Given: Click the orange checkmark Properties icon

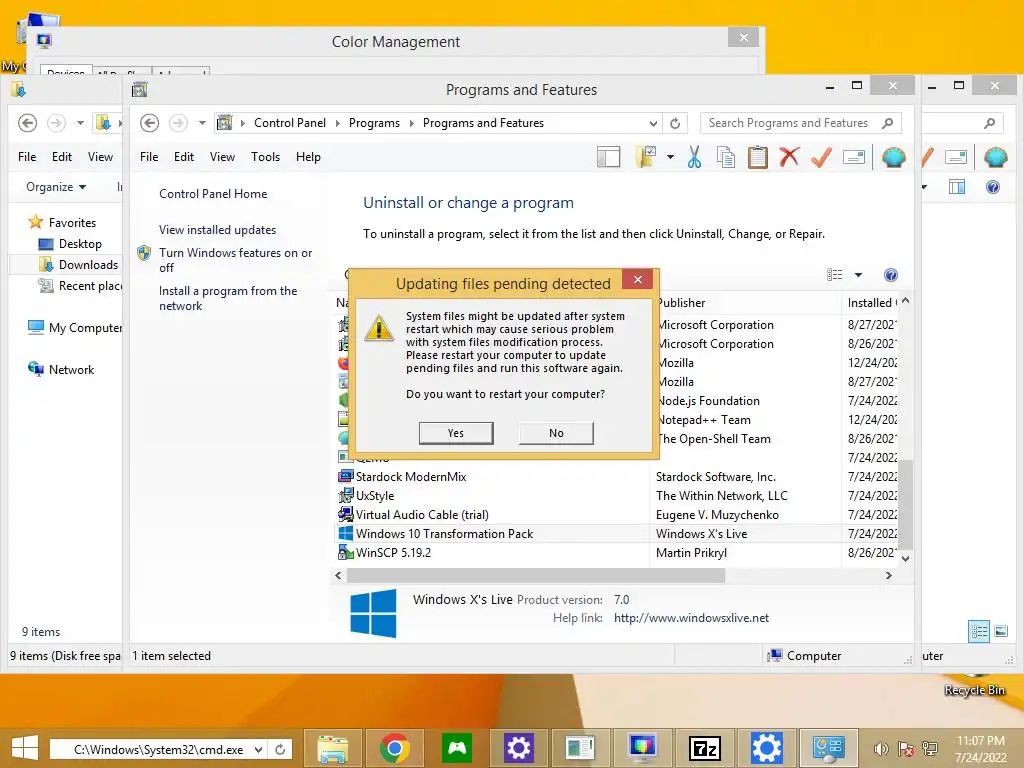Looking at the screenshot, I should click(821, 157).
